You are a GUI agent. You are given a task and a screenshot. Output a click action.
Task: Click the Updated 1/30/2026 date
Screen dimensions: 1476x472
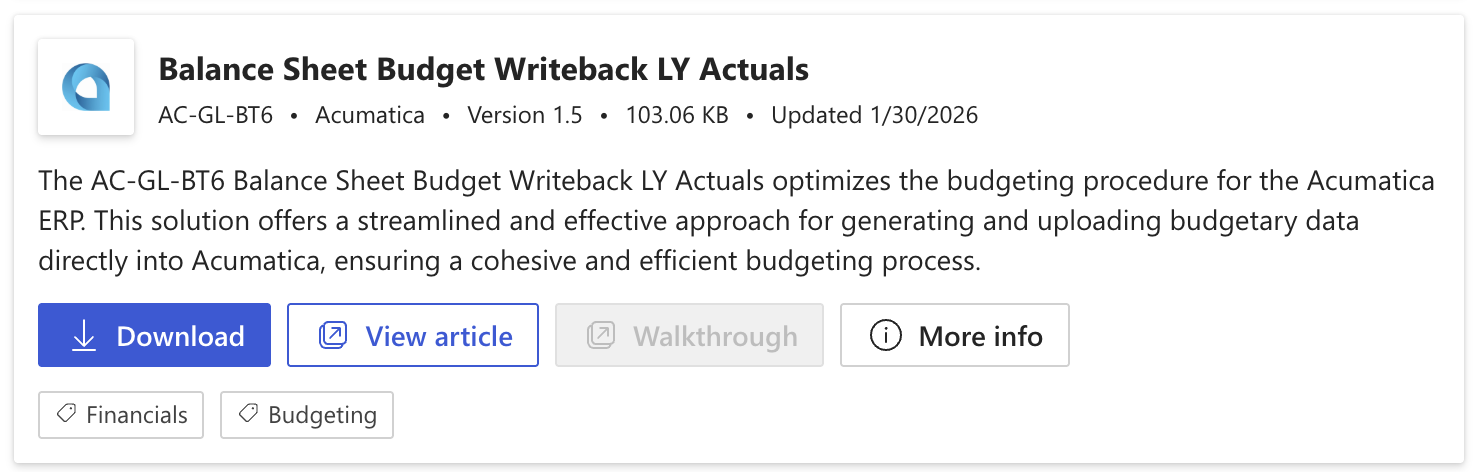[874, 115]
